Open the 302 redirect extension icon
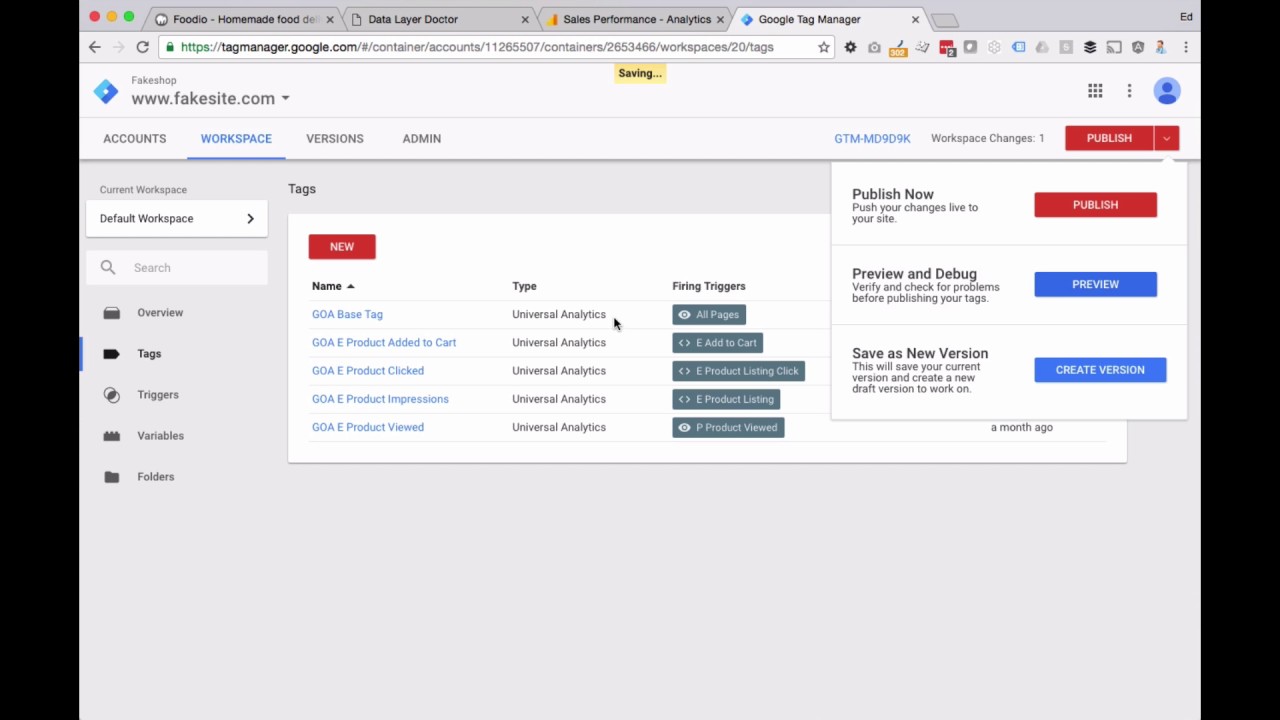Viewport: 1280px width, 720px height. (x=898, y=47)
